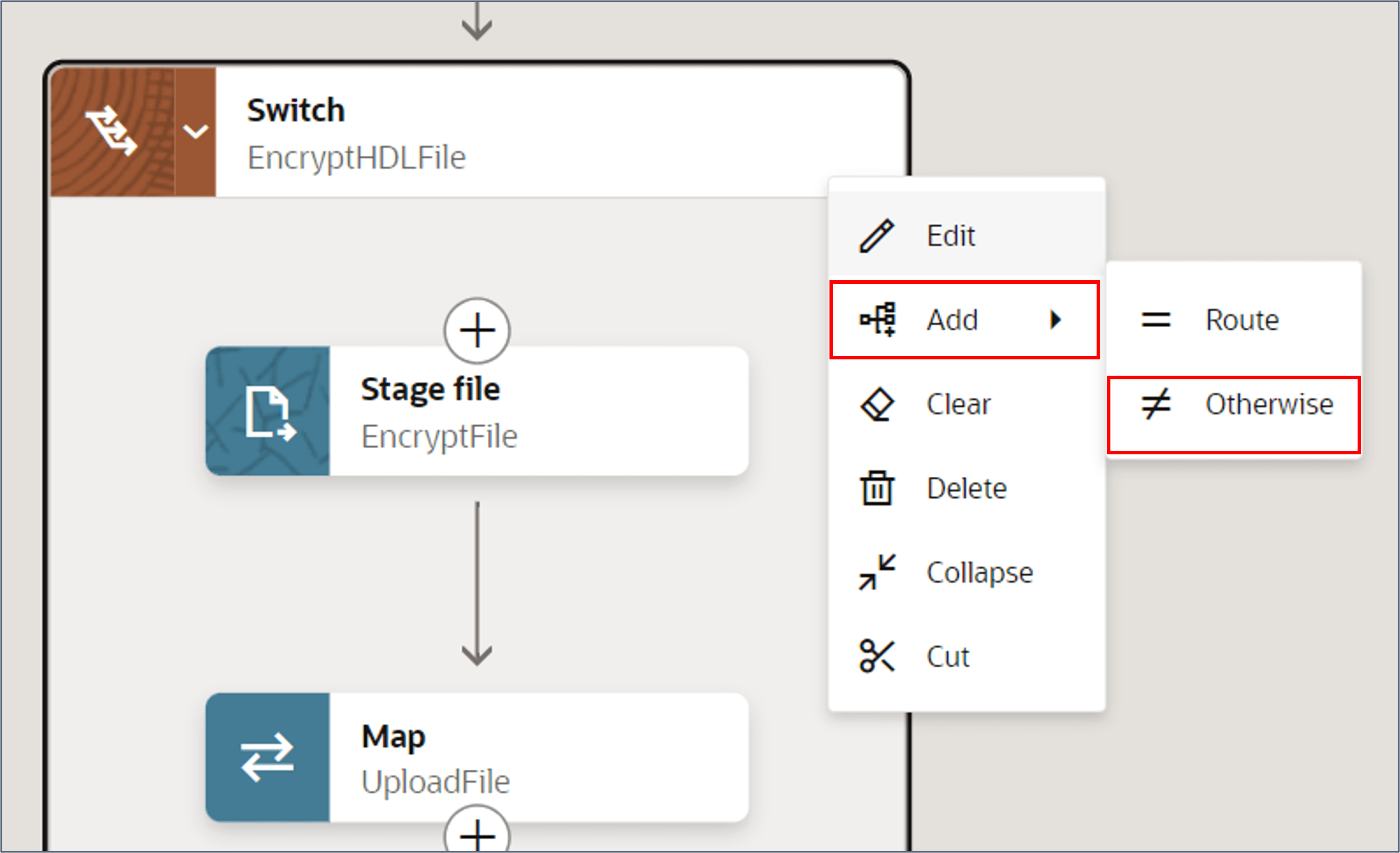Select Clear from the context menu

(966, 404)
